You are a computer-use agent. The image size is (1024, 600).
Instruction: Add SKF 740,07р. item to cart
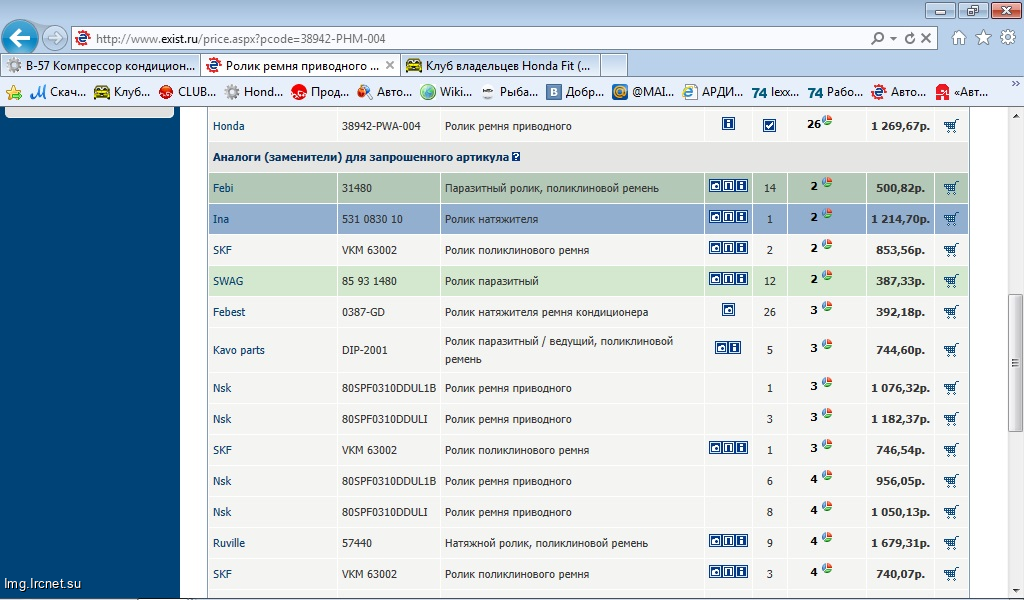click(x=951, y=575)
